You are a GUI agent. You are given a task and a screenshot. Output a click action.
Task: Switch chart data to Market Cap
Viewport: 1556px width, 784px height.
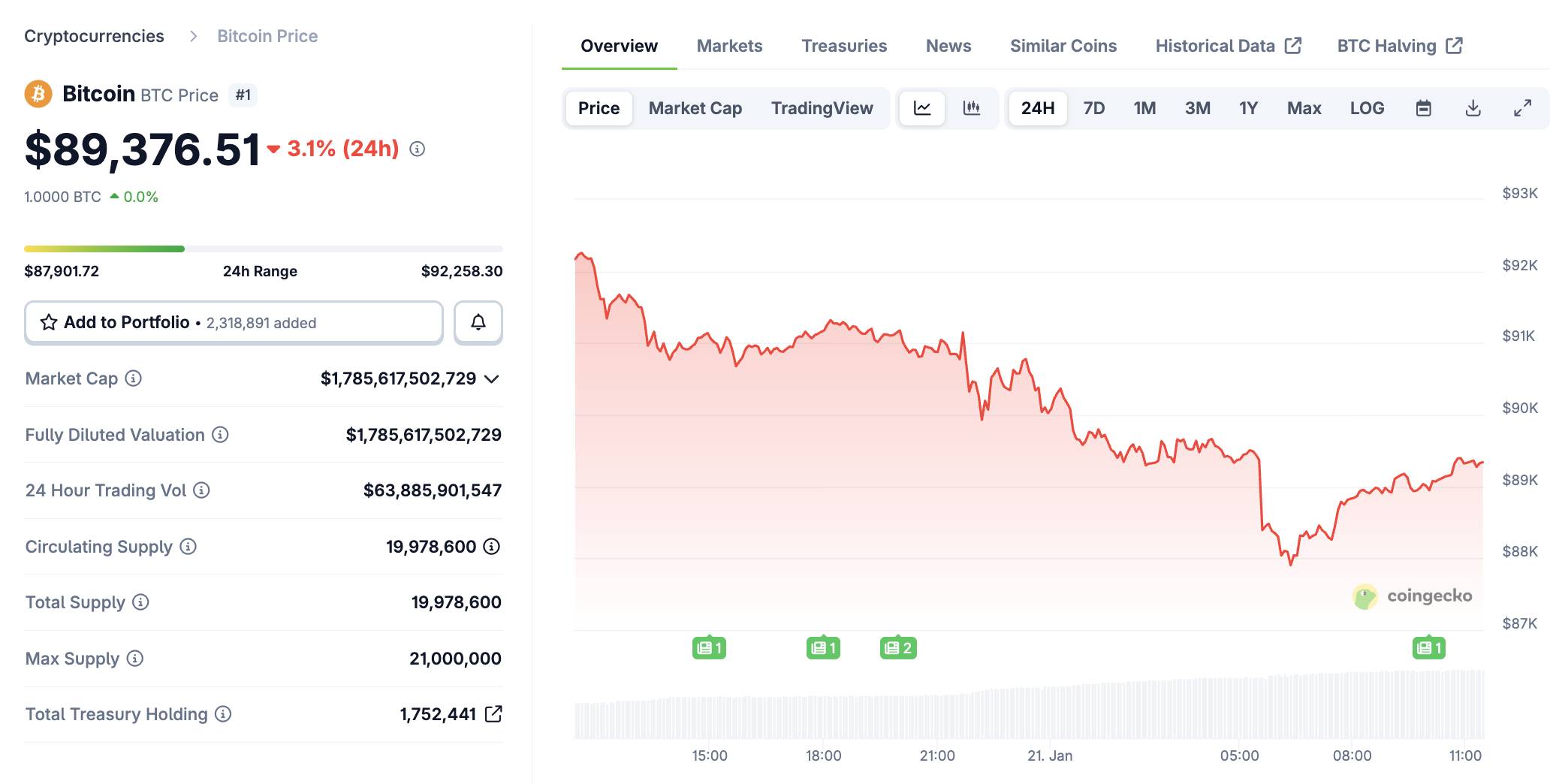(x=695, y=107)
